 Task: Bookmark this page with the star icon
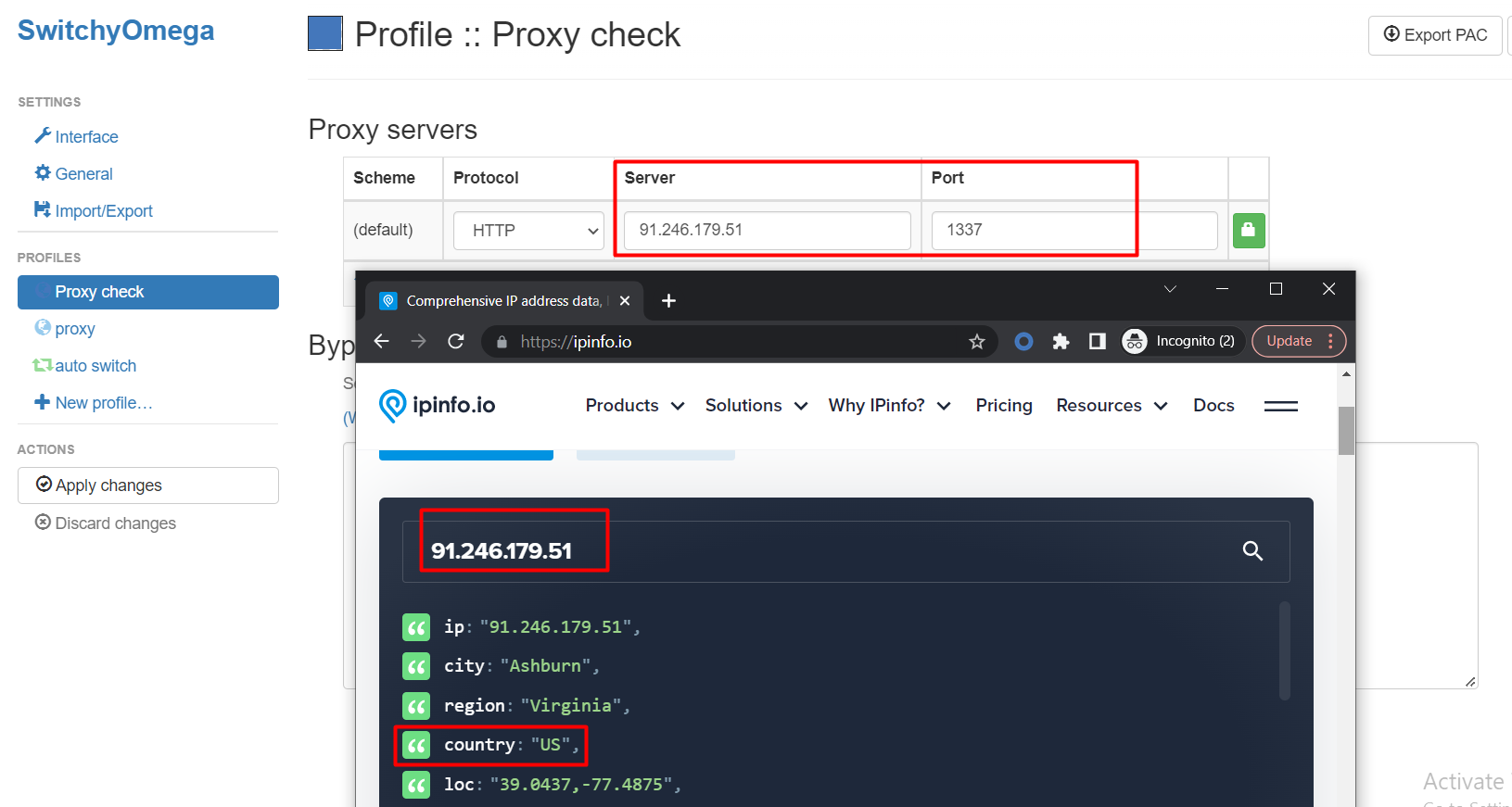pos(977,342)
